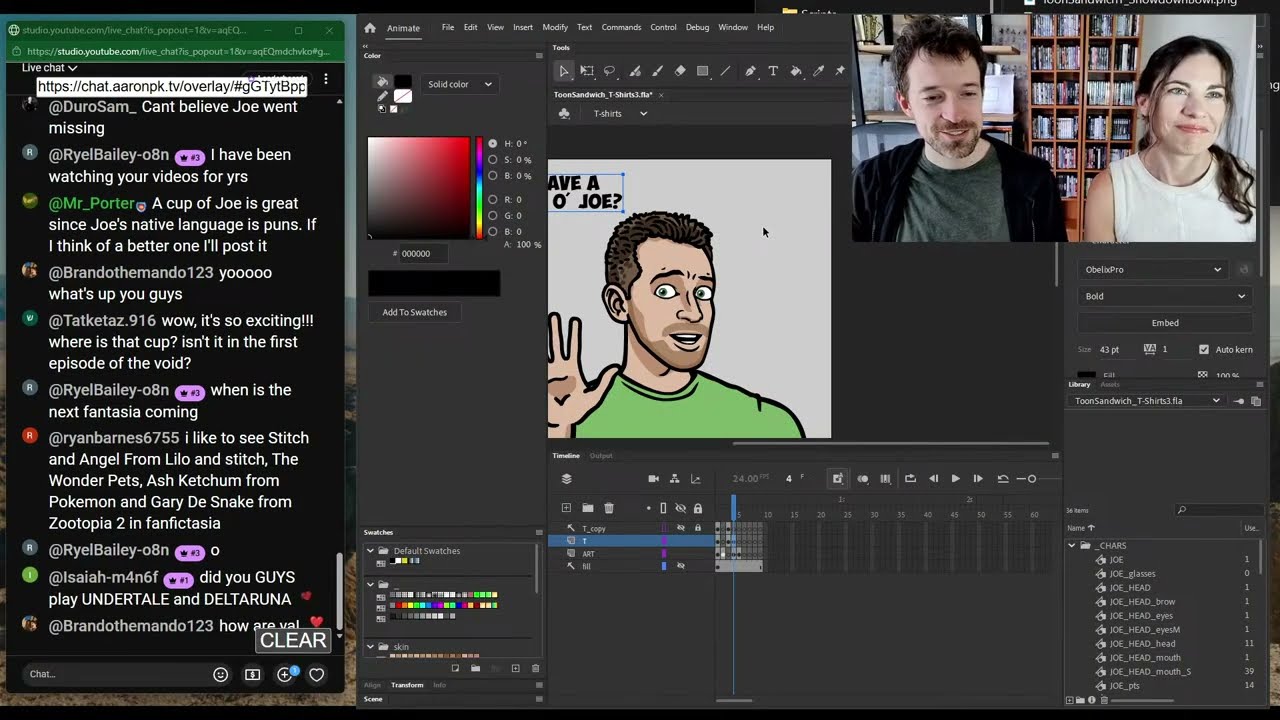Add a camera layer in timeline

point(653,479)
